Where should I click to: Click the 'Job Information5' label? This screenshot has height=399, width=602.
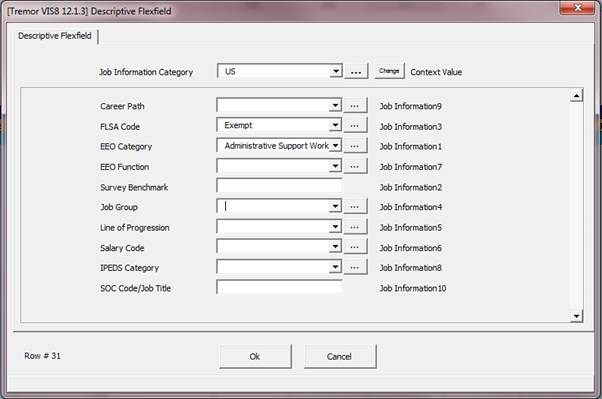coord(410,228)
